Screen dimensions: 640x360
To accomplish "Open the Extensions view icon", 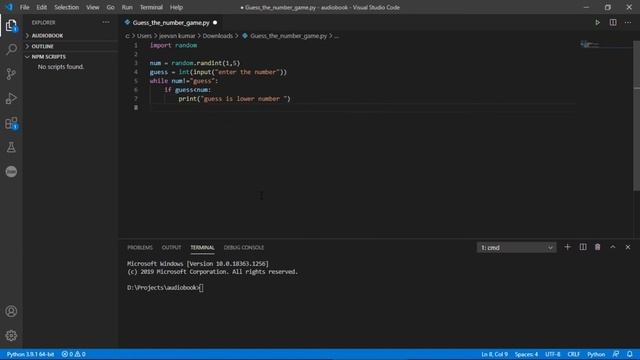I will [11, 123].
